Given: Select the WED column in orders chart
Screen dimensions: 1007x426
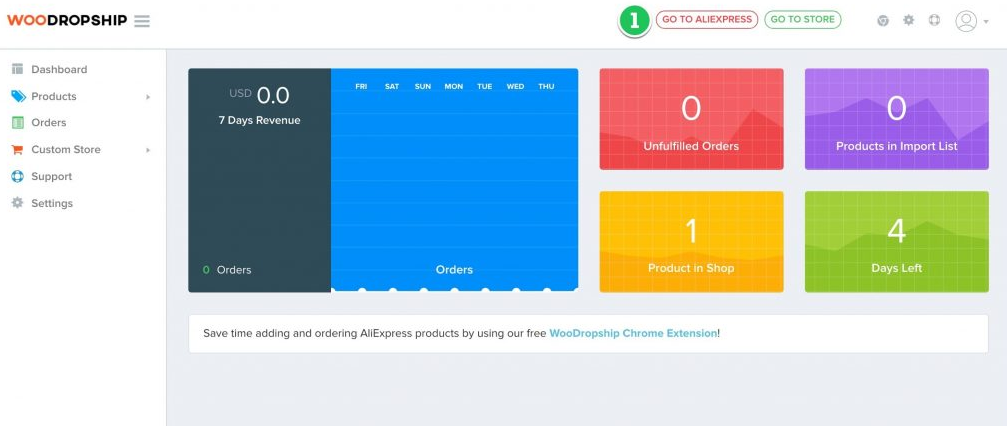Looking at the screenshot, I should tap(515, 87).
